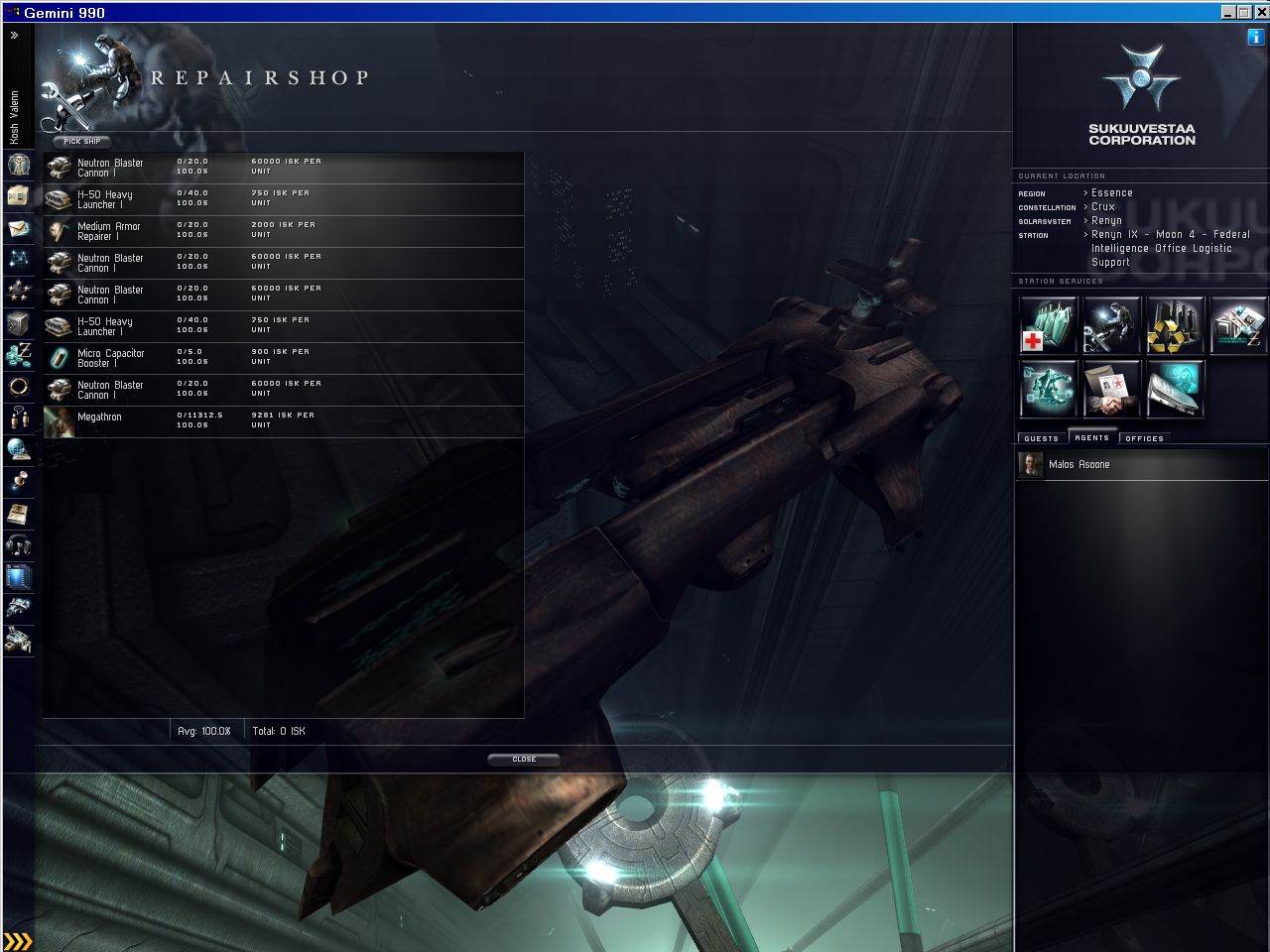Click the 900 ISK per unit price
The height and width of the screenshot is (952, 1270).
pos(280,357)
